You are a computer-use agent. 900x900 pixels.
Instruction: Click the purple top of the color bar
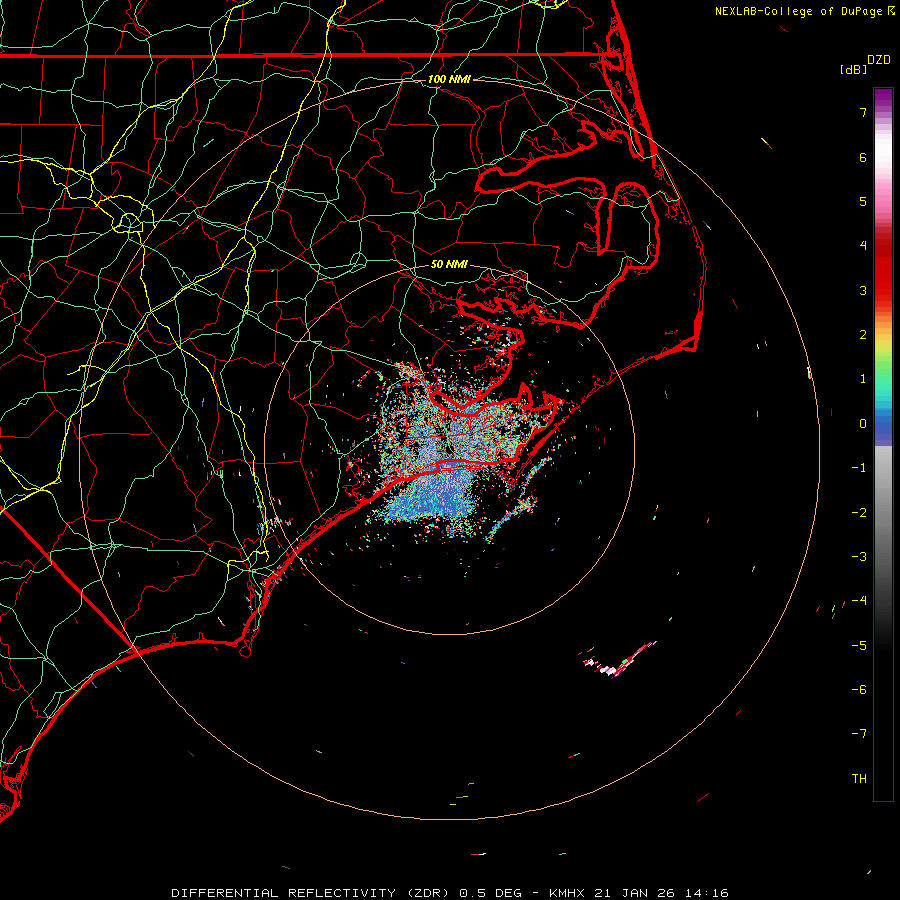click(883, 98)
